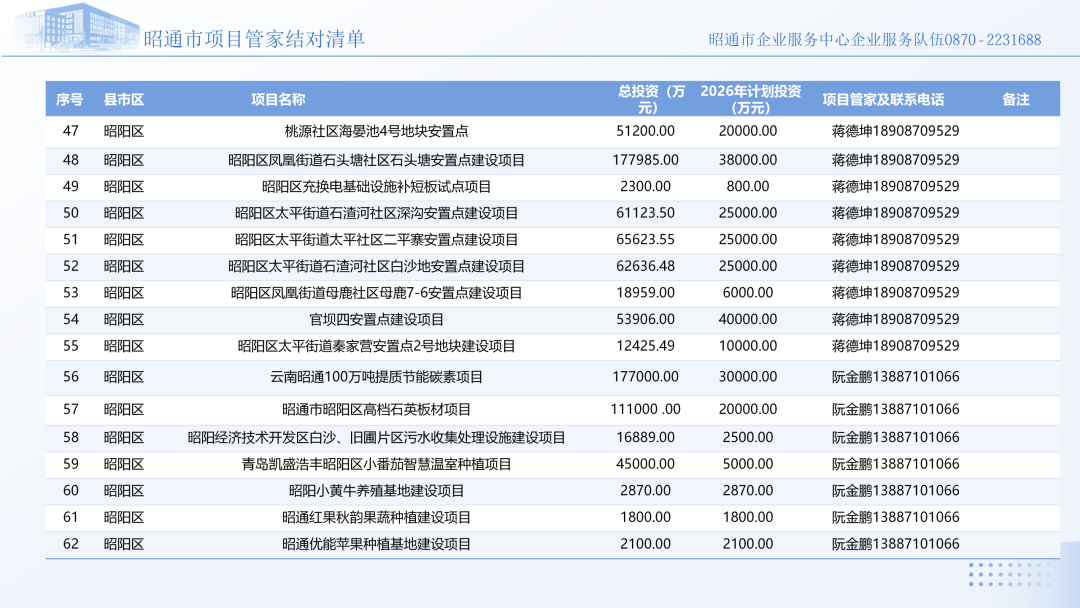1080x608 pixels.
Task: Click planned investment 40000.00
Action: tap(748, 319)
